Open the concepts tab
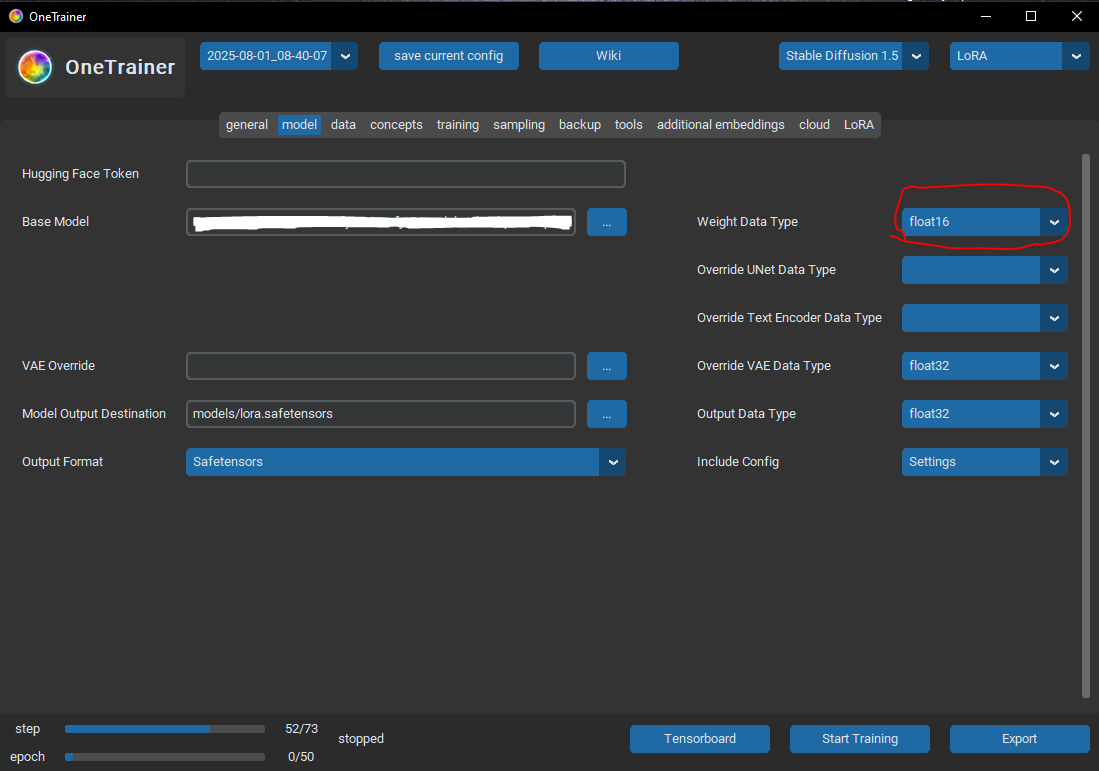This screenshot has height=771, width=1099. [396, 125]
